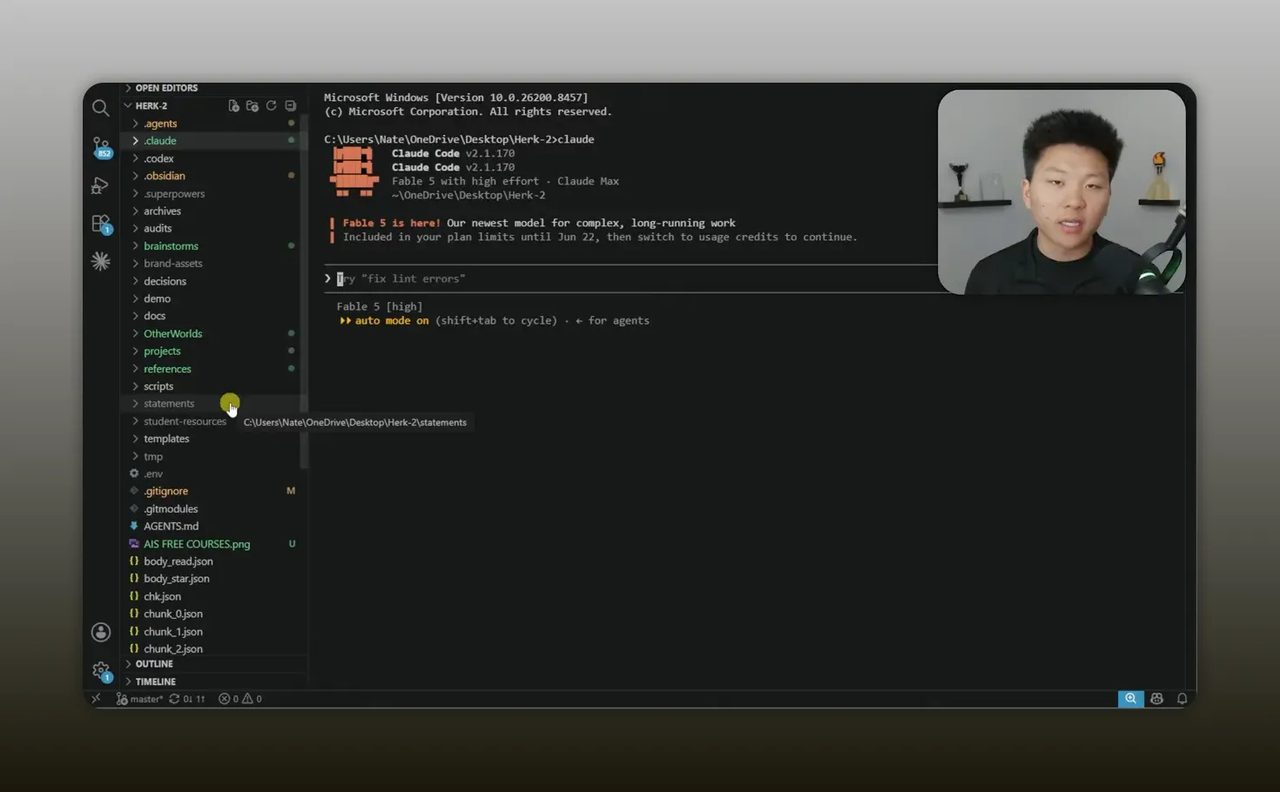The height and width of the screenshot is (792, 1280).
Task: Open the Copilot status icon
Action: point(1157,699)
